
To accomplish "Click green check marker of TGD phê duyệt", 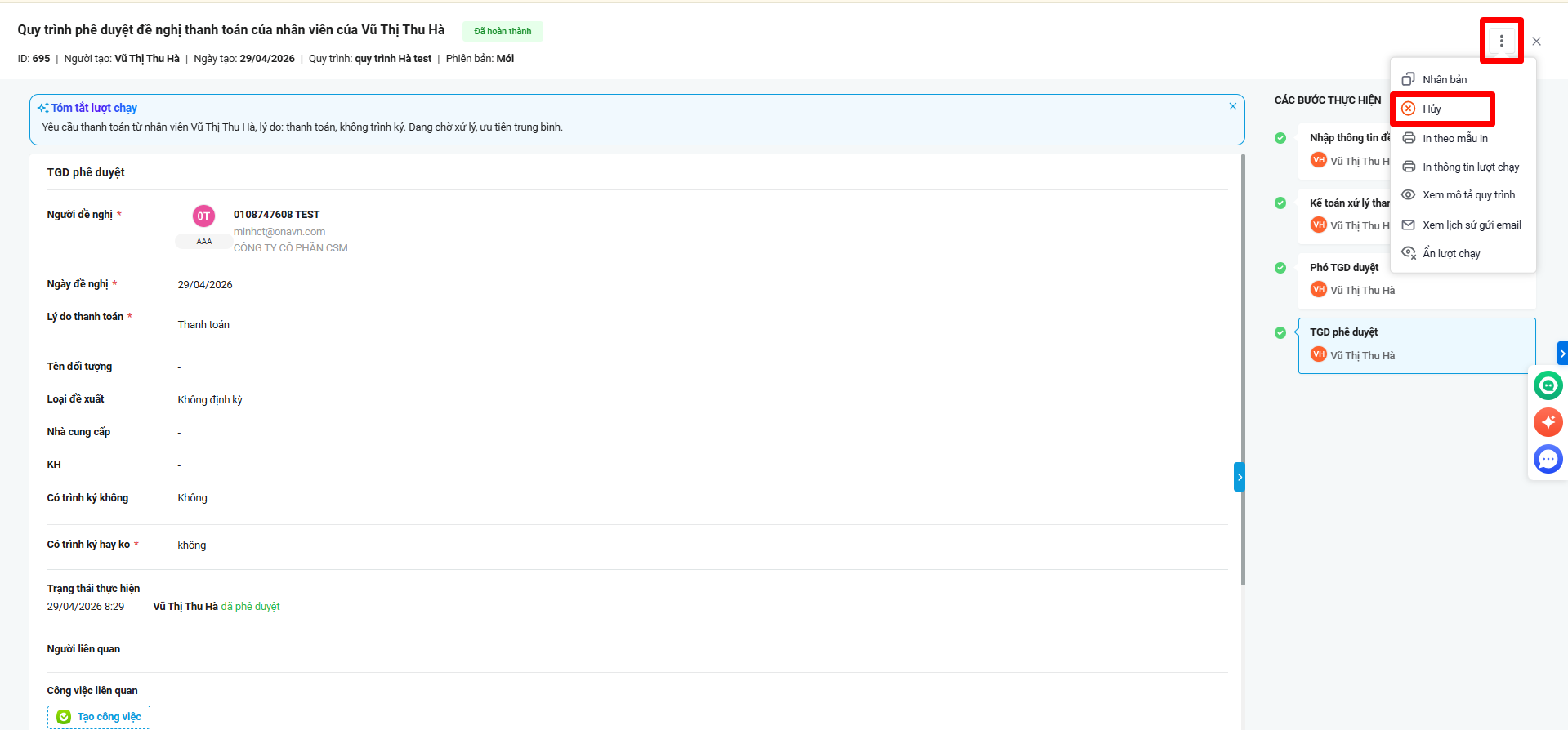I will [x=1280, y=332].
